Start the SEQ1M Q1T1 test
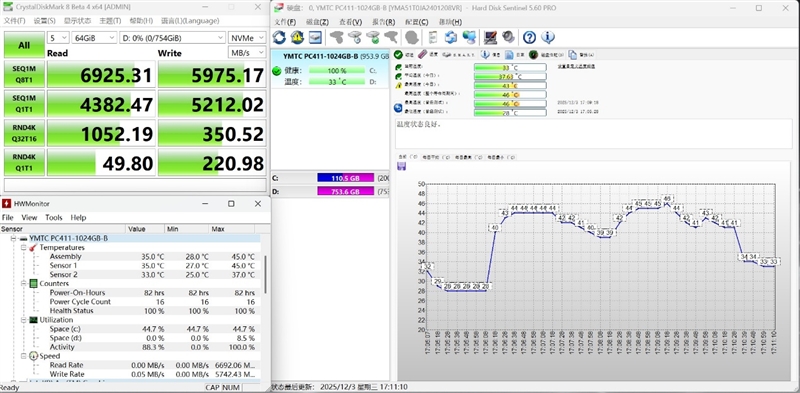Viewport: 800px width, 393px height. coord(24,104)
